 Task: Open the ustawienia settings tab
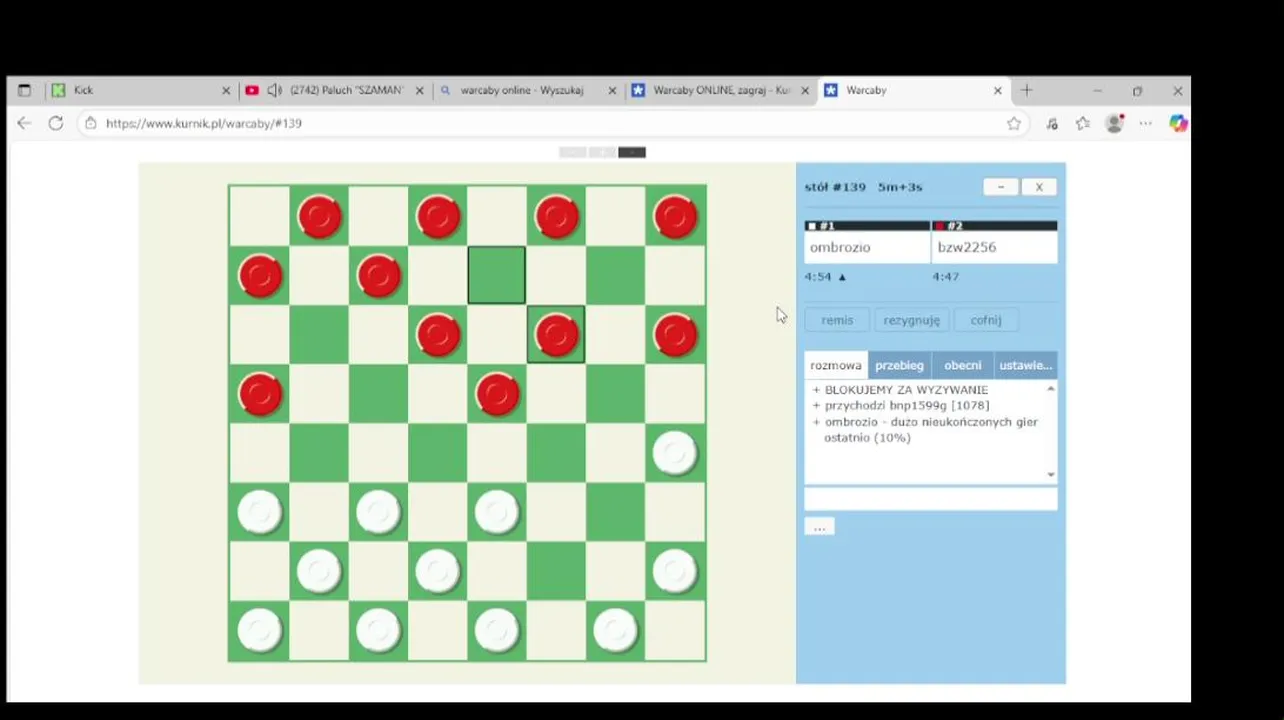click(x=1026, y=365)
